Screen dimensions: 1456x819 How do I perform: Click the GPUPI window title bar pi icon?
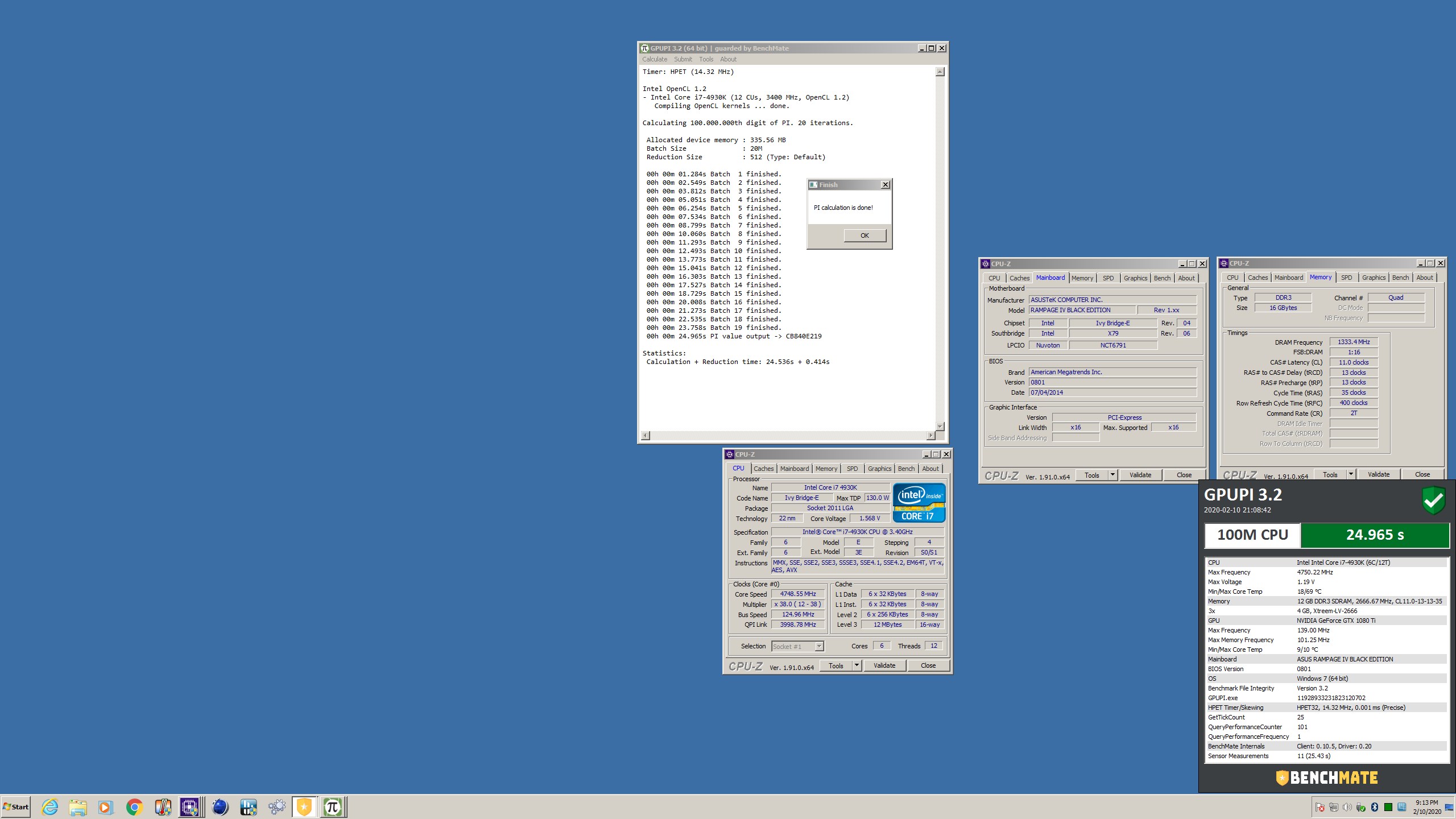(644, 48)
